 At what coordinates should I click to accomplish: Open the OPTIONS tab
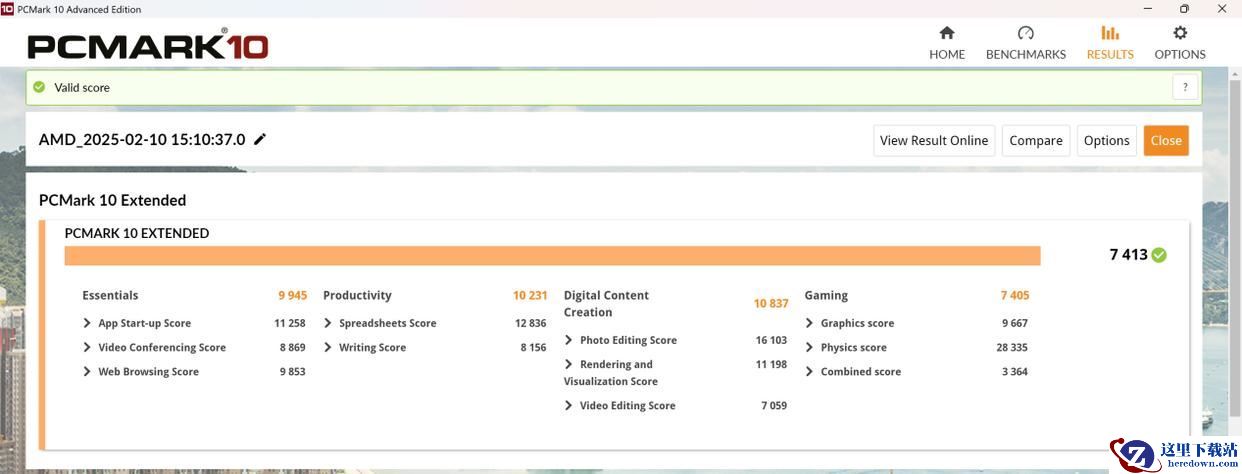pyautogui.click(x=1180, y=43)
